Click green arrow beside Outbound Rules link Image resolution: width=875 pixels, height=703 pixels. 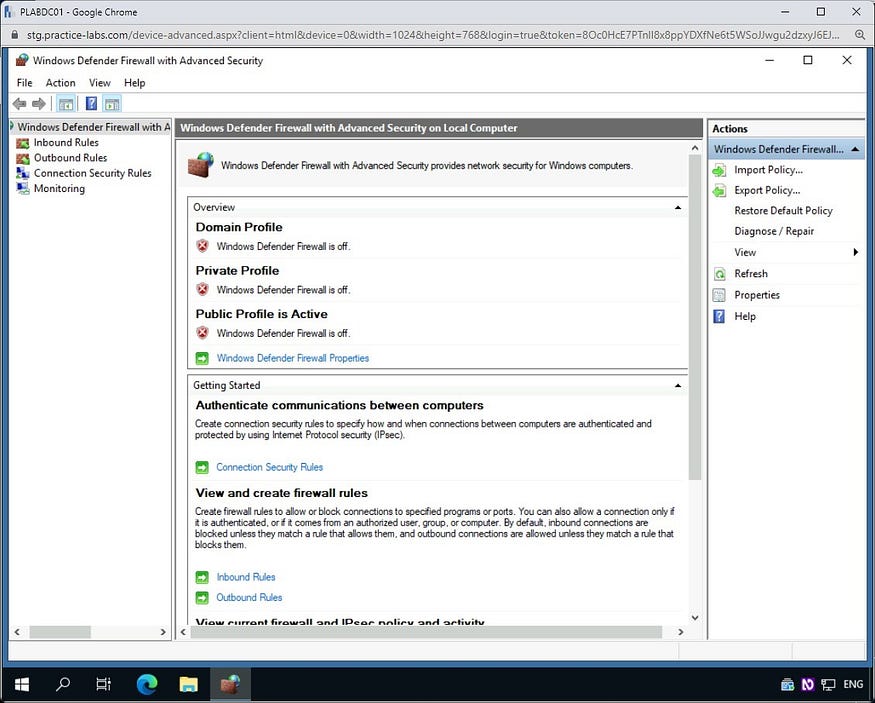[x=202, y=598]
